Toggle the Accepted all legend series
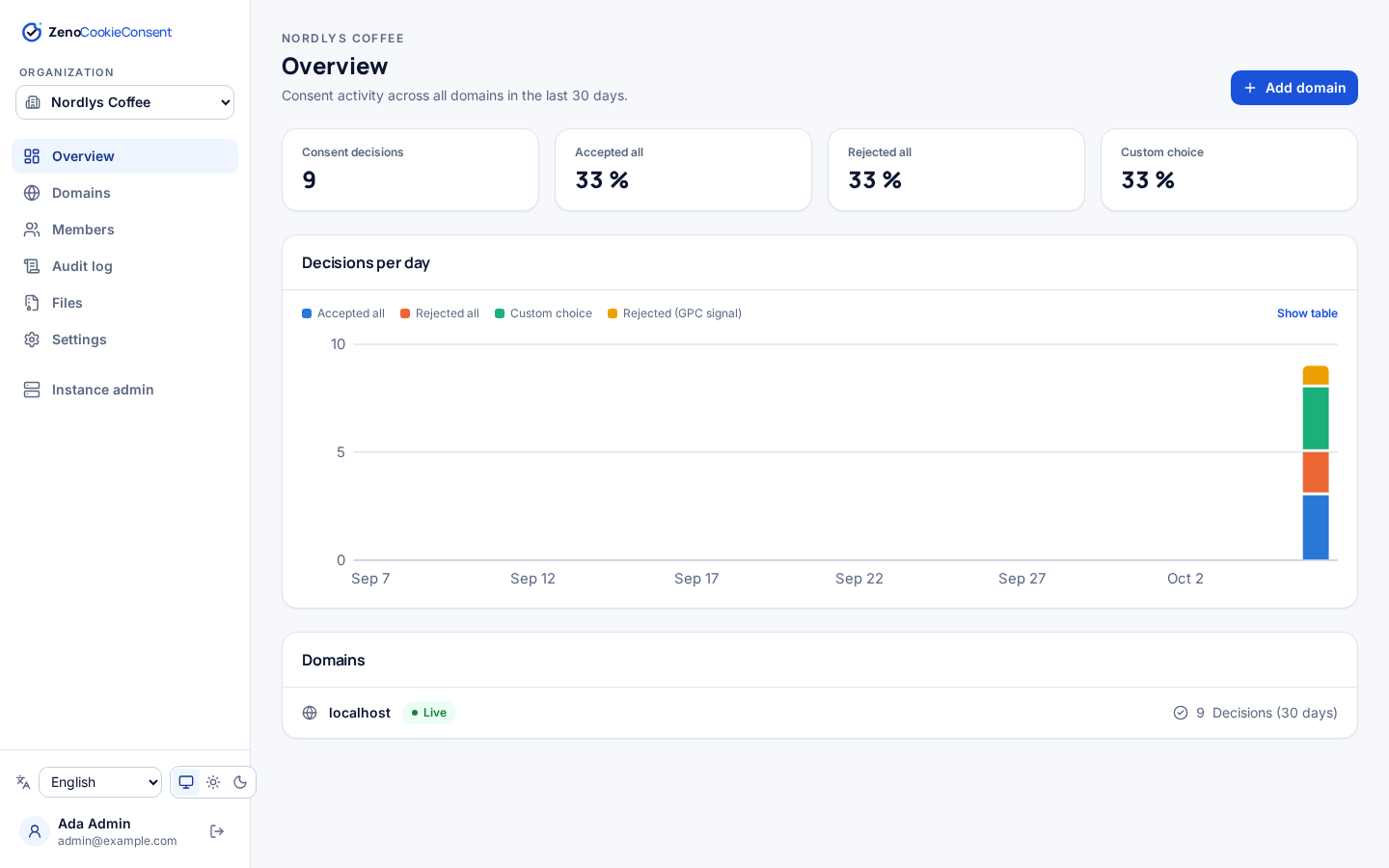 point(343,313)
